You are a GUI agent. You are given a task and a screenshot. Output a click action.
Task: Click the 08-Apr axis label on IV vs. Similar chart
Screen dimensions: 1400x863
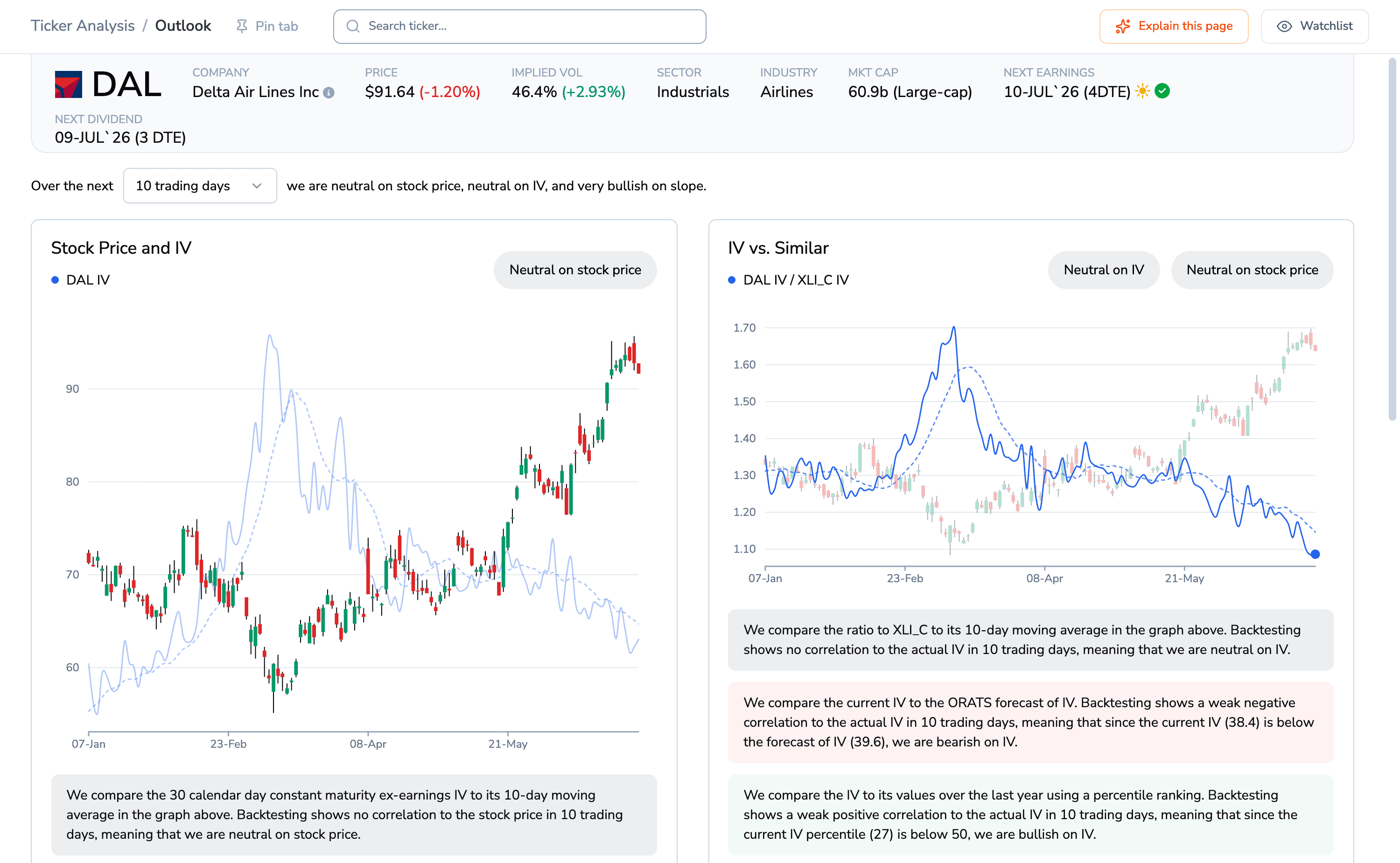tap(1044, 578)
